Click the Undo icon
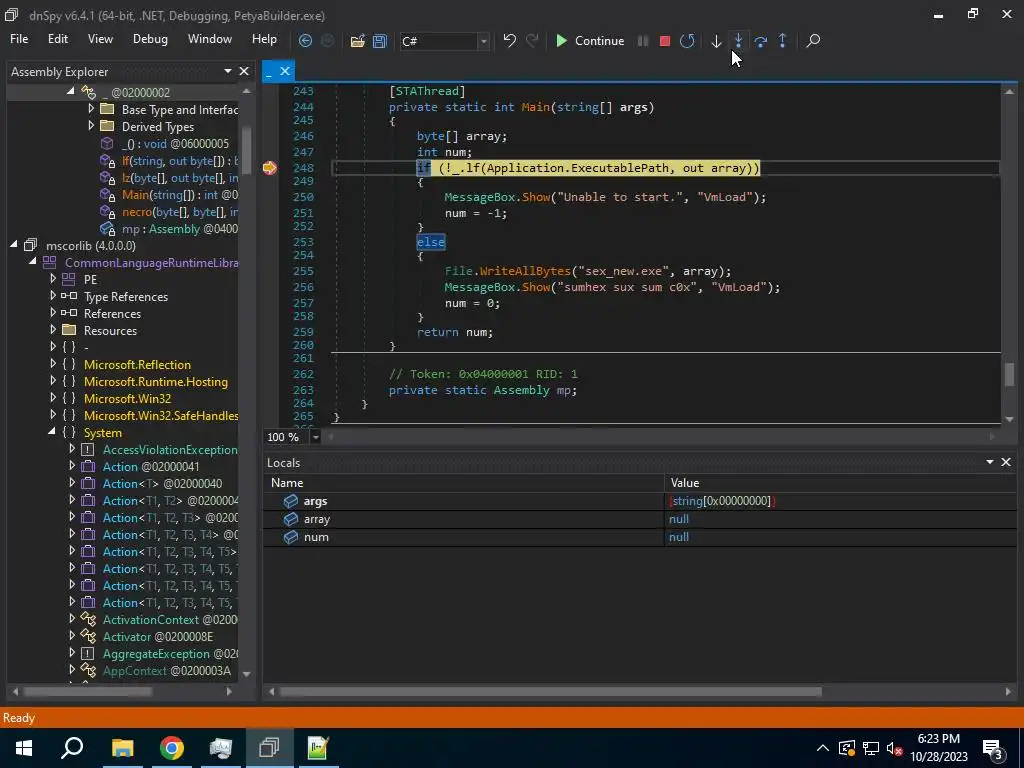The image size is (1024, 768). tap(509, 41)
